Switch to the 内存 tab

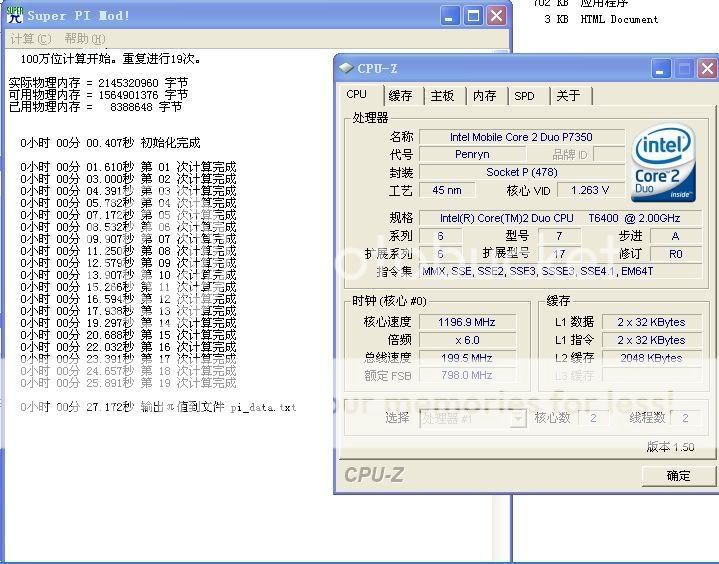[485, 96]
